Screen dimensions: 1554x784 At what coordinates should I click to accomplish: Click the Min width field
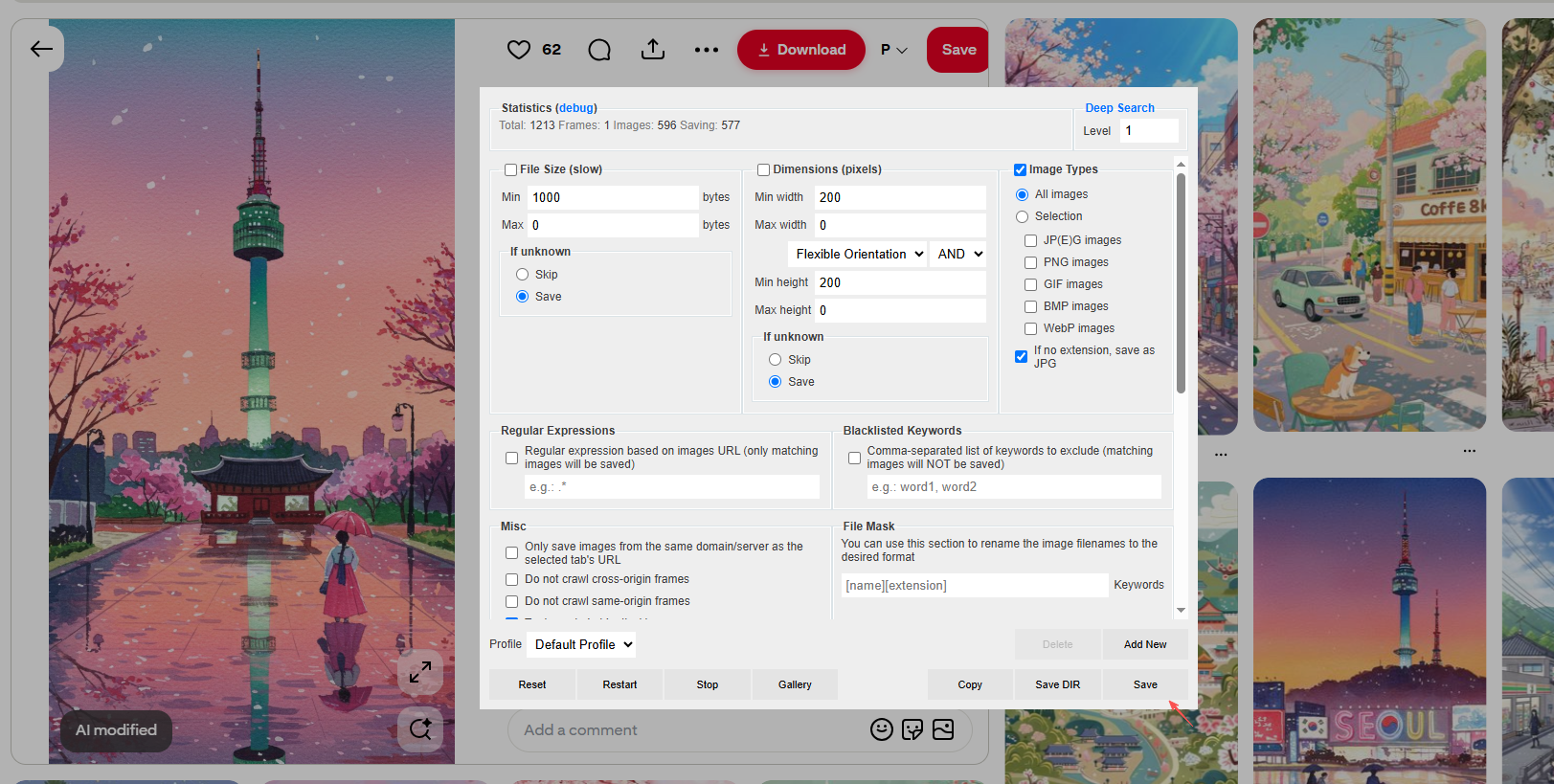[x=900, y=197]
